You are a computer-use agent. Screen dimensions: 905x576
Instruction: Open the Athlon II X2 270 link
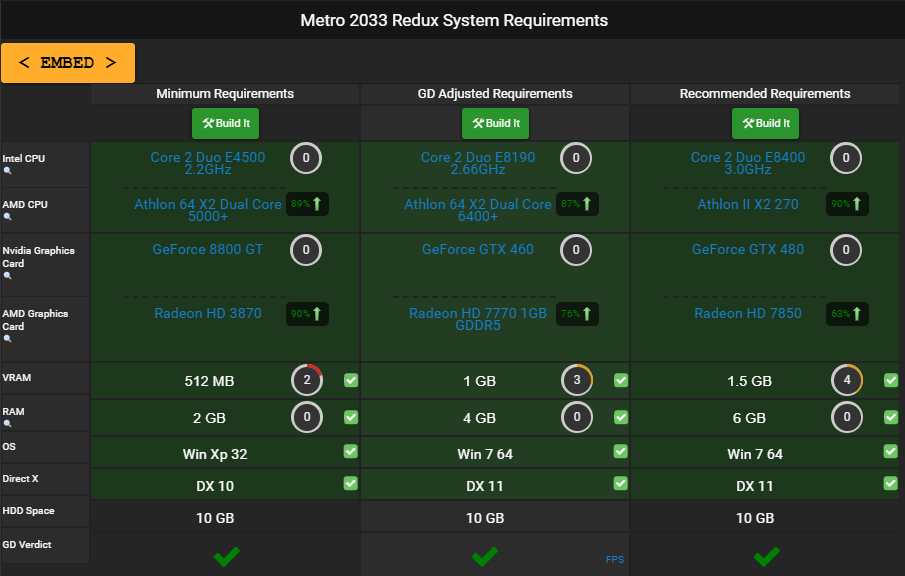tap(748, 204)
